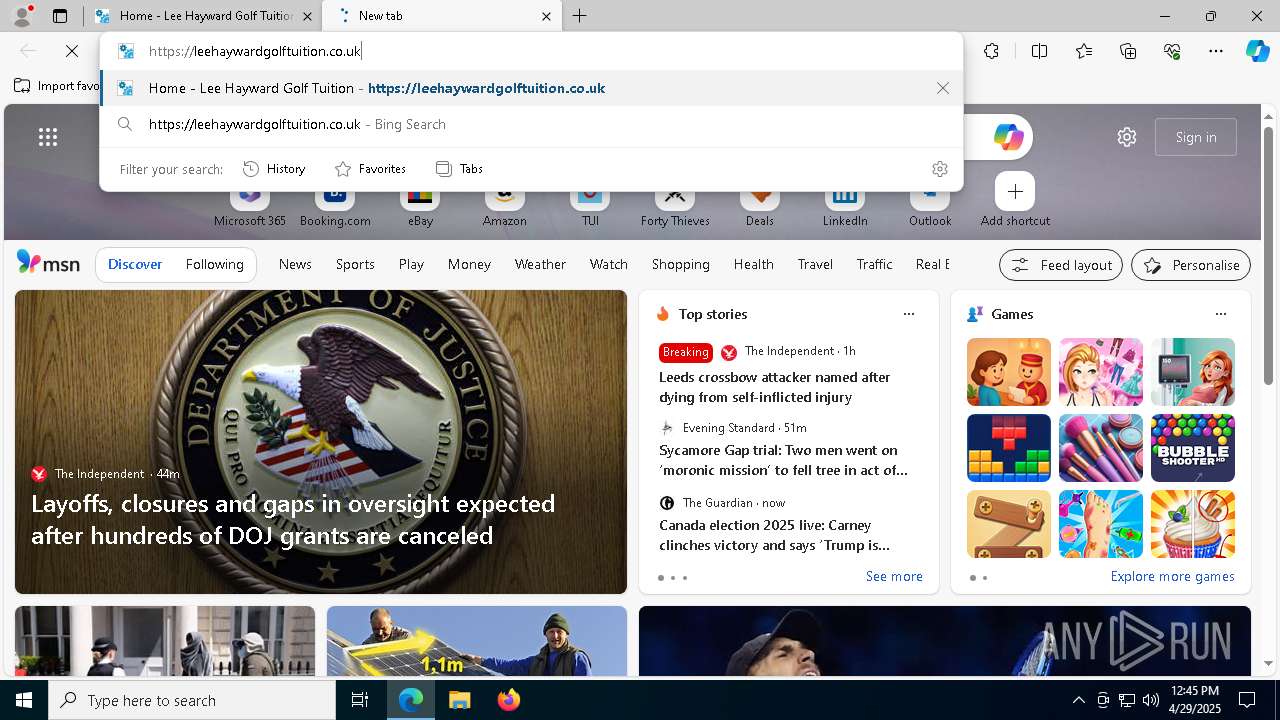Open Games card more options menu
The image size is (1280, 720).
tap(1220, 314)
